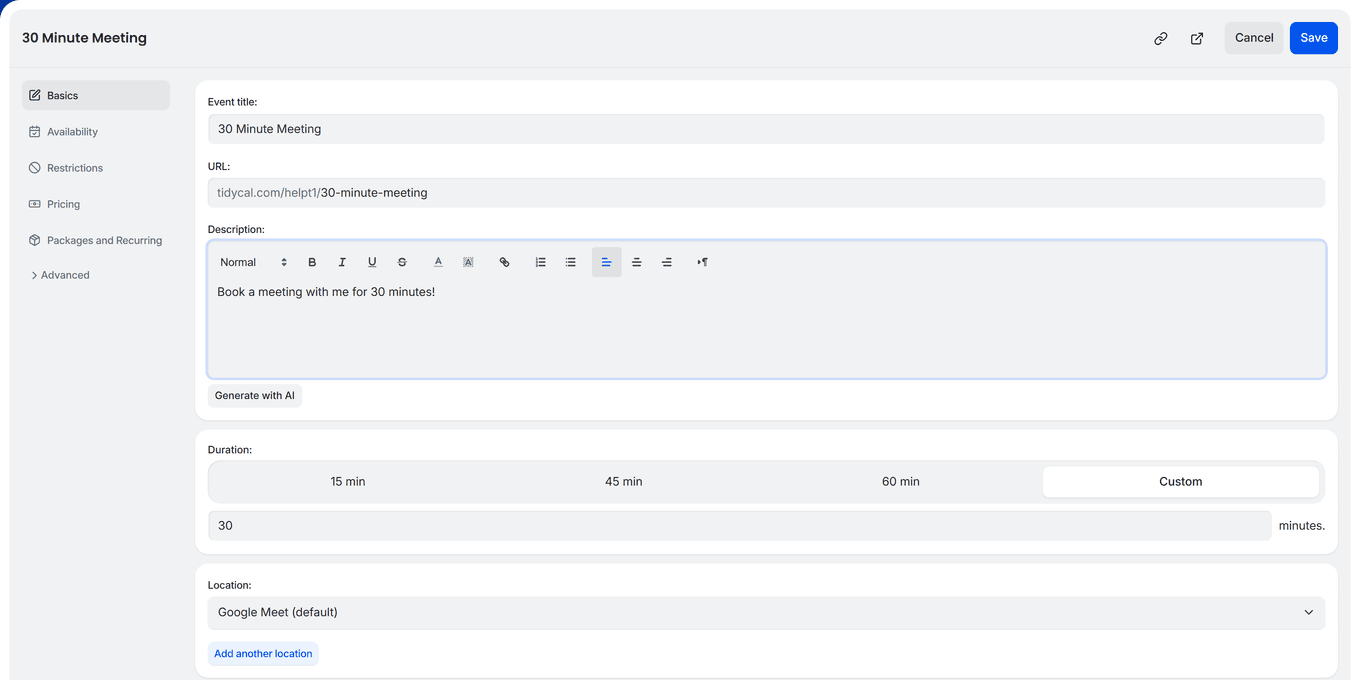Toggle bold formatting in the description editor
This screenshot has width=1360, height=680.
312,261
